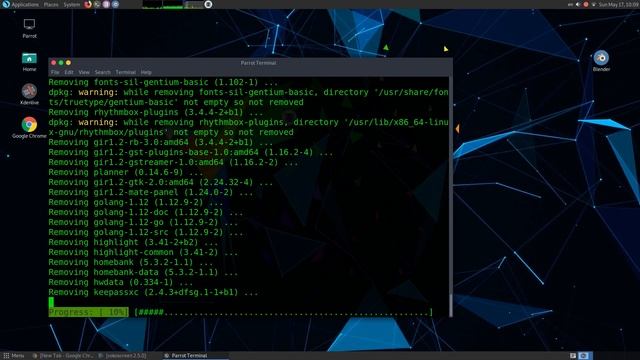
Task: Open the volume control in system tray
Action: [578, 4]
